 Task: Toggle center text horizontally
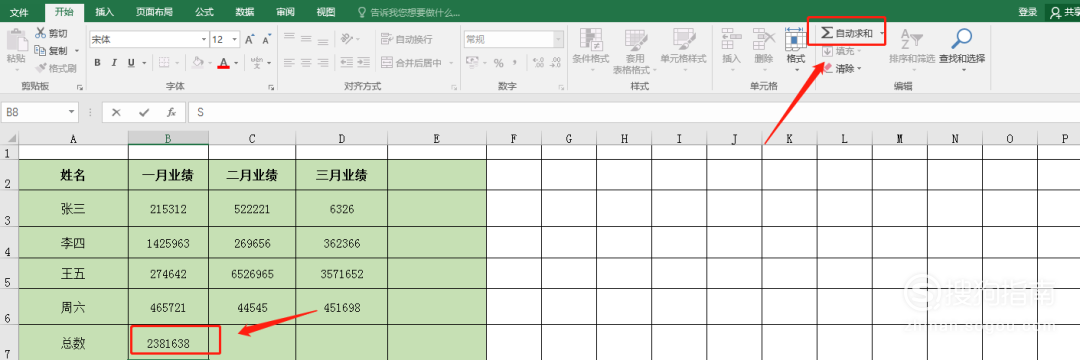(307, 63)
